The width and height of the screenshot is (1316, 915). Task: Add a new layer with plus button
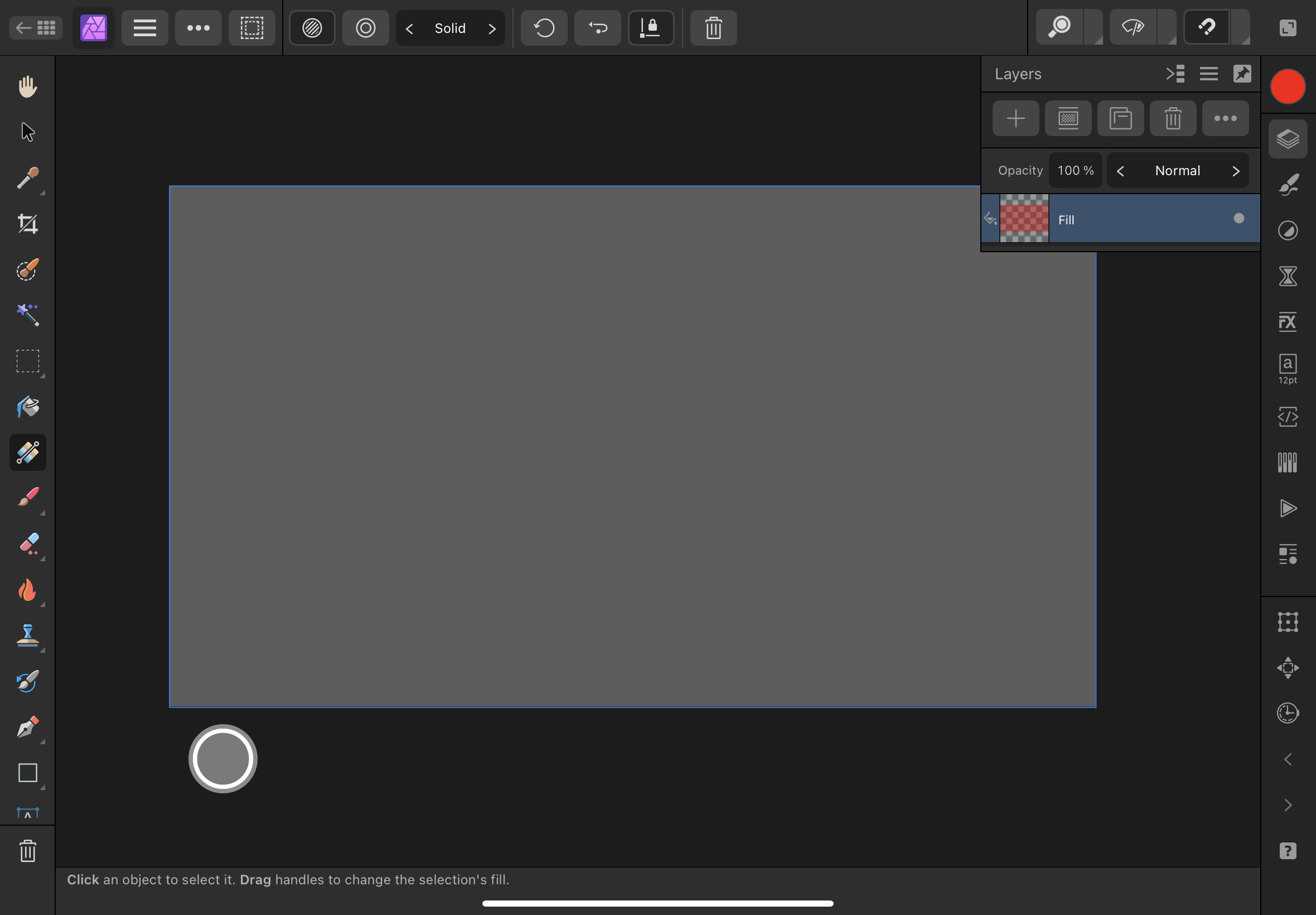click(x=1015, y=119)
